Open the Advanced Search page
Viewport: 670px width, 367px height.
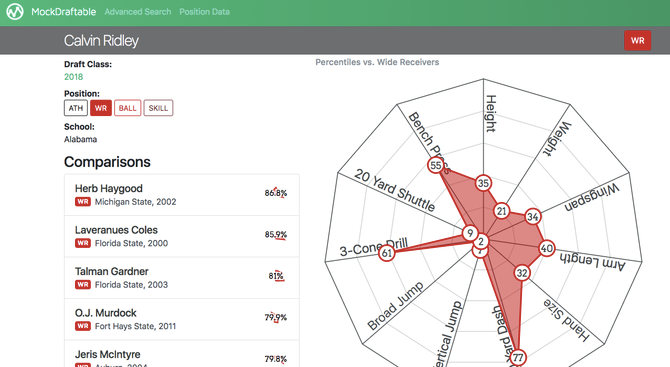click(138, 12)
